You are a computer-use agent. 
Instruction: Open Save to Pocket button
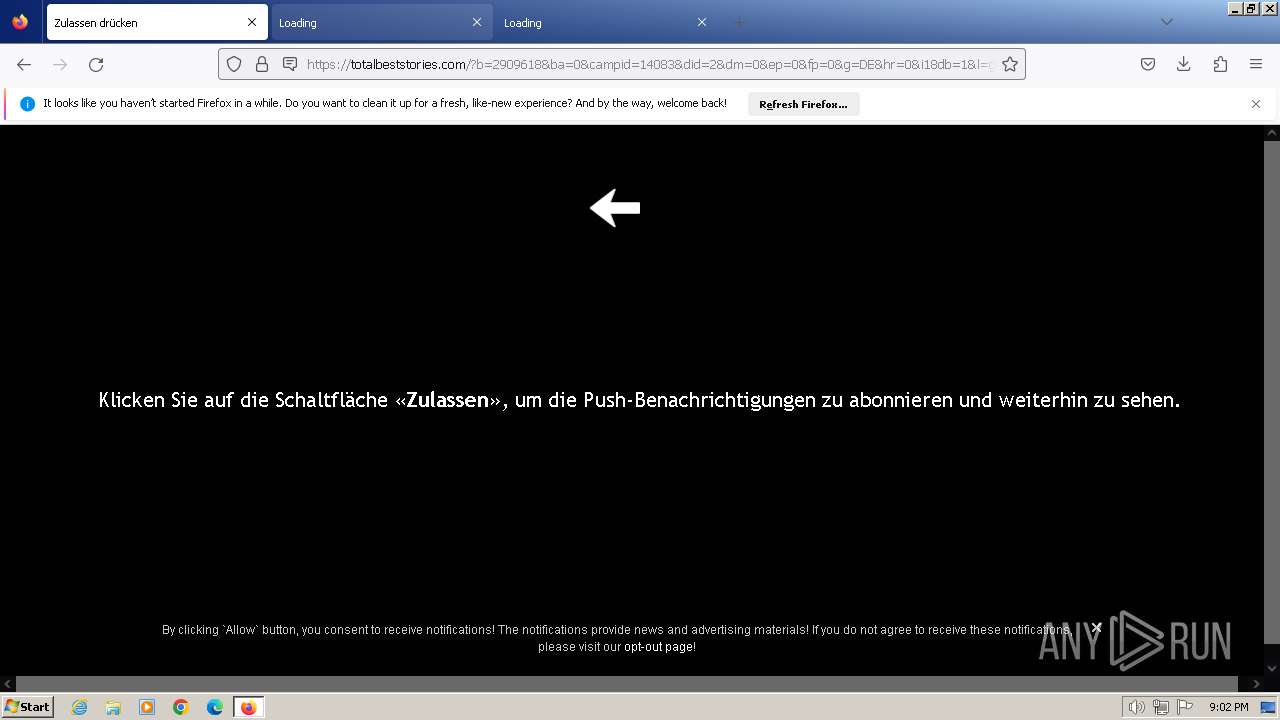pos(1148,64)
